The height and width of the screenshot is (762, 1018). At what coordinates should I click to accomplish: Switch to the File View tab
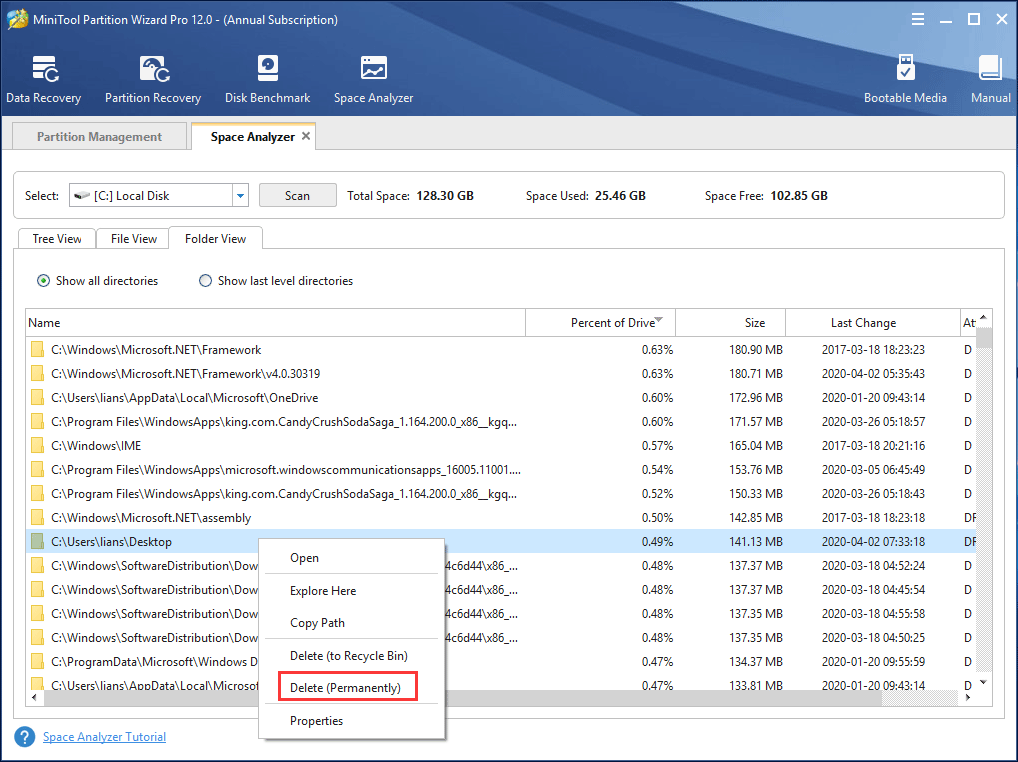[x=133, y=239]
